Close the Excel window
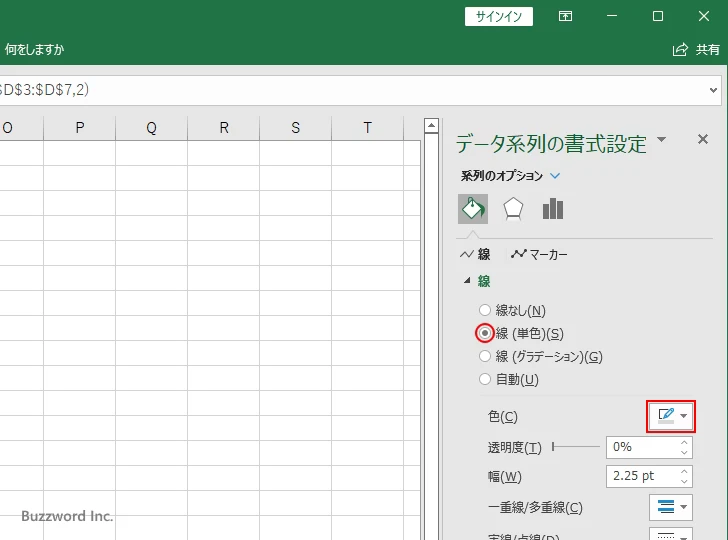This screenshot has height=540, width=728. [704, 16]
